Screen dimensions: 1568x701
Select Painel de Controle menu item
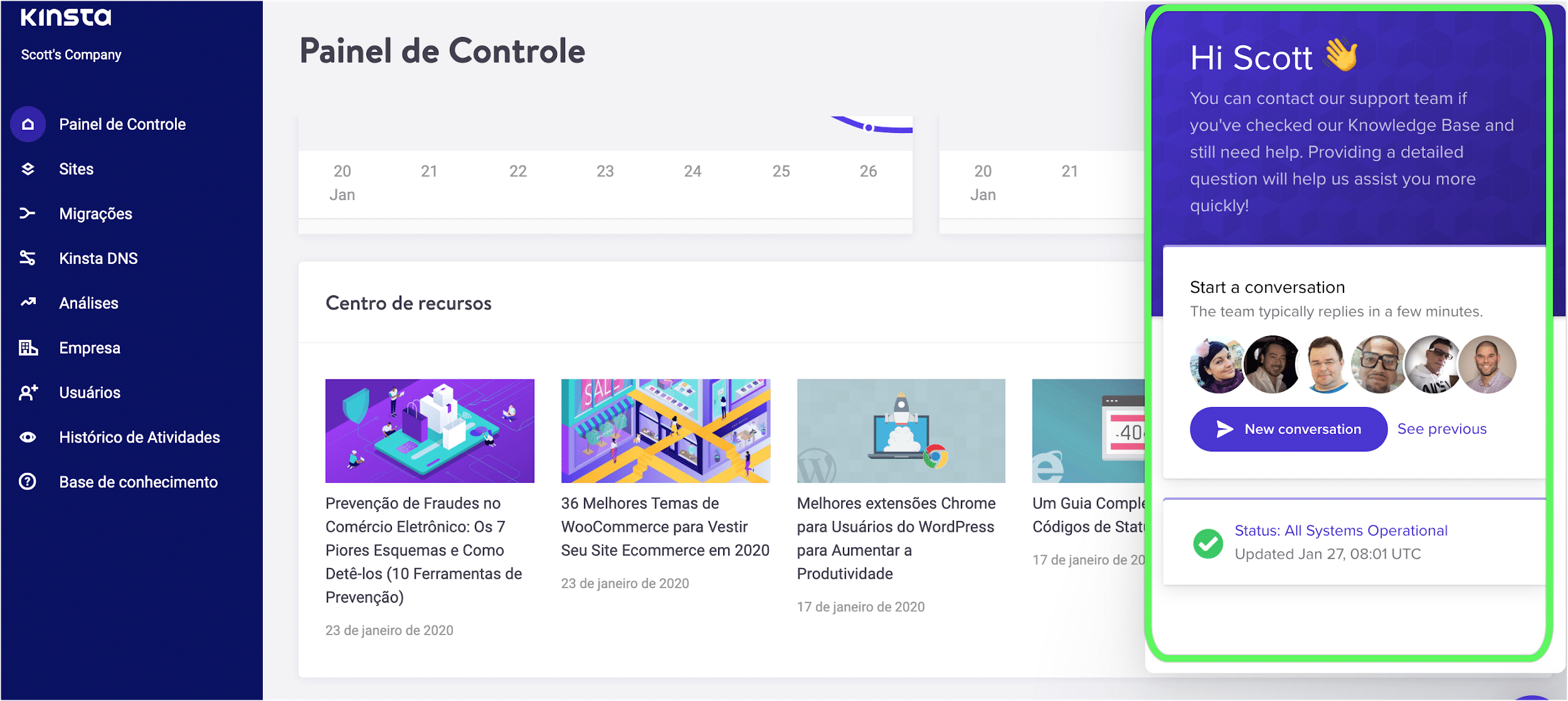[x=122, y=123]
